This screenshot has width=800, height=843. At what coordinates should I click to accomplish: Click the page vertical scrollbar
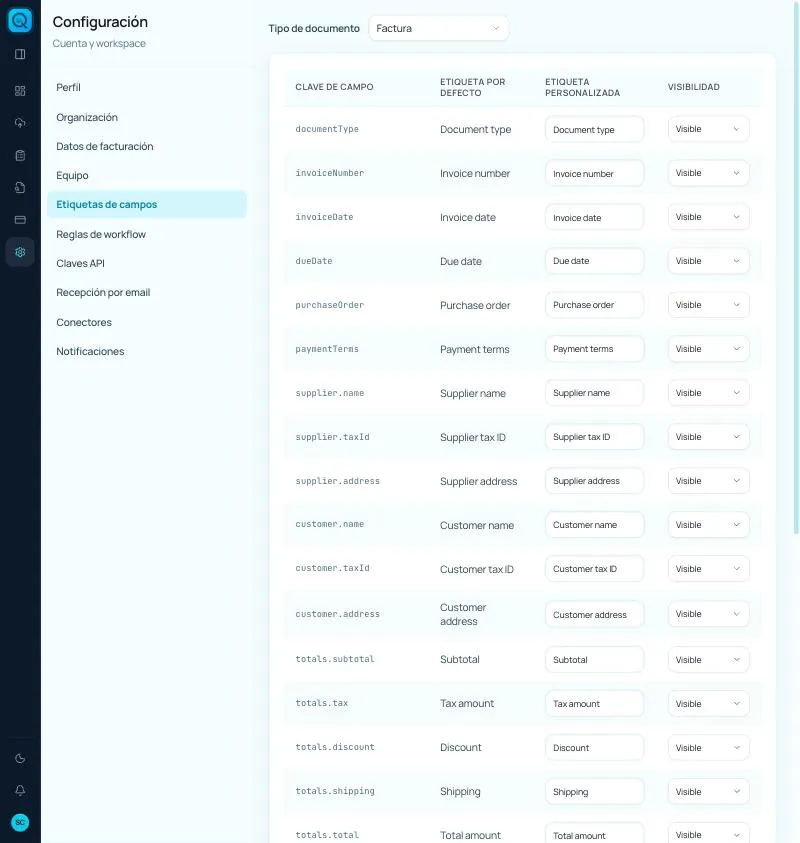796,268
